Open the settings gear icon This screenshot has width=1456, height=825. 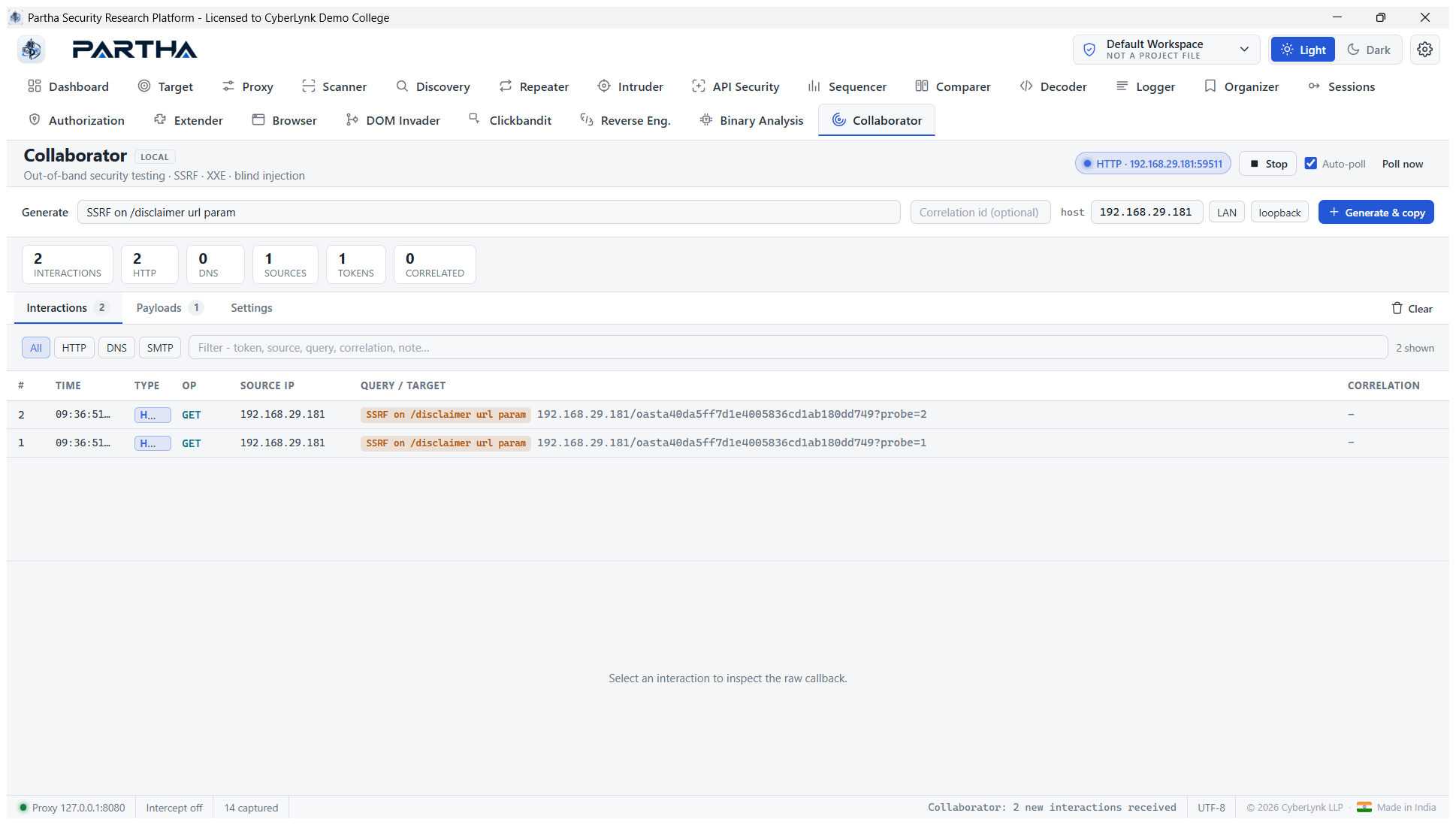point(1424,50)
